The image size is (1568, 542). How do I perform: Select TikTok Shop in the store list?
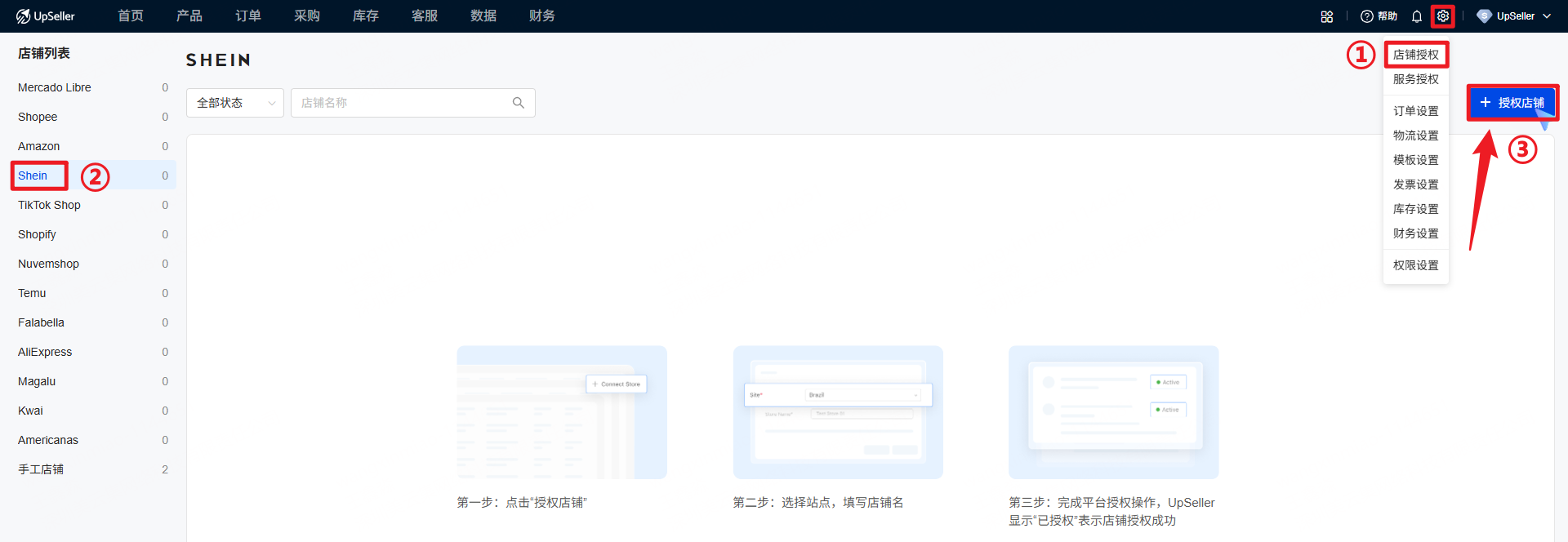pyautogui.click(x=49, y=205)
